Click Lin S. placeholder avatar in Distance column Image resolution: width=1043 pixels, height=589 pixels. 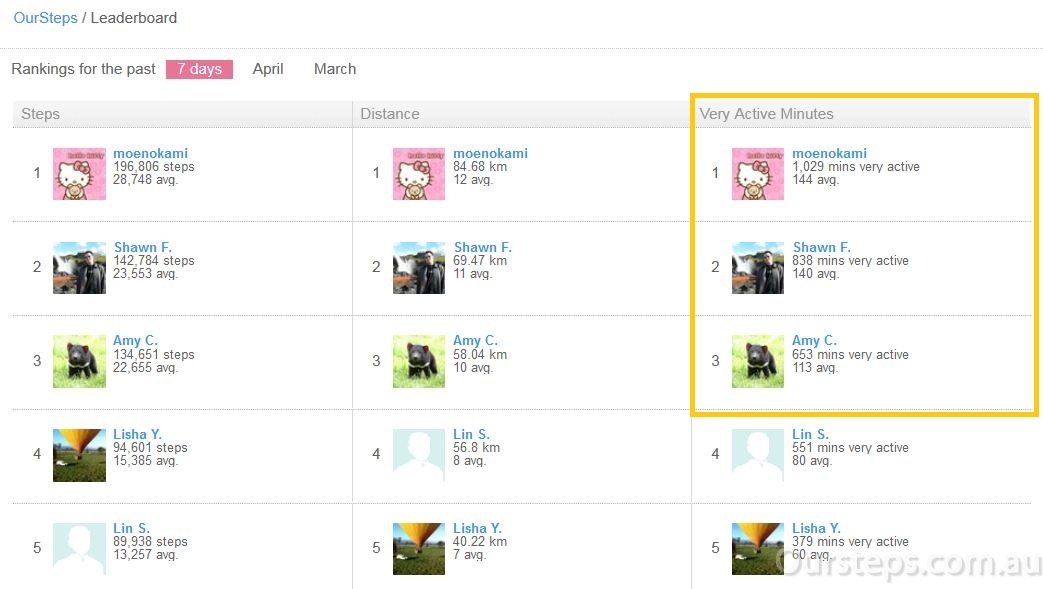[419, 455]
